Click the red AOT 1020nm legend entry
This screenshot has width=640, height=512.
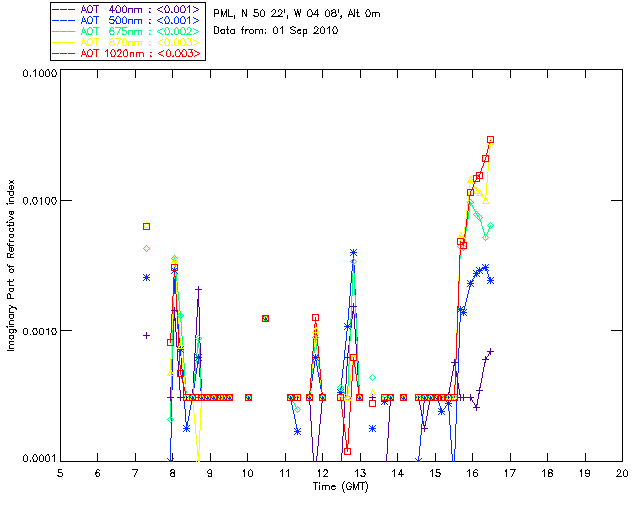127,52
